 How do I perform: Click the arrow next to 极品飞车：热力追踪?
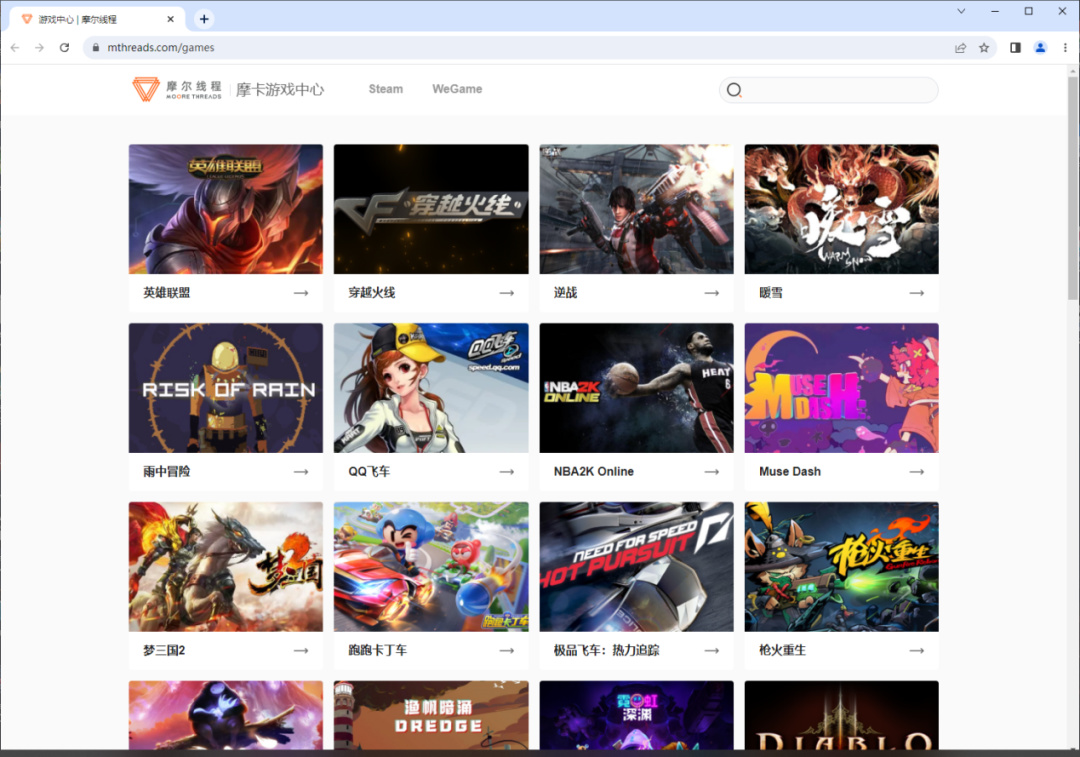[x=712, y=650]
